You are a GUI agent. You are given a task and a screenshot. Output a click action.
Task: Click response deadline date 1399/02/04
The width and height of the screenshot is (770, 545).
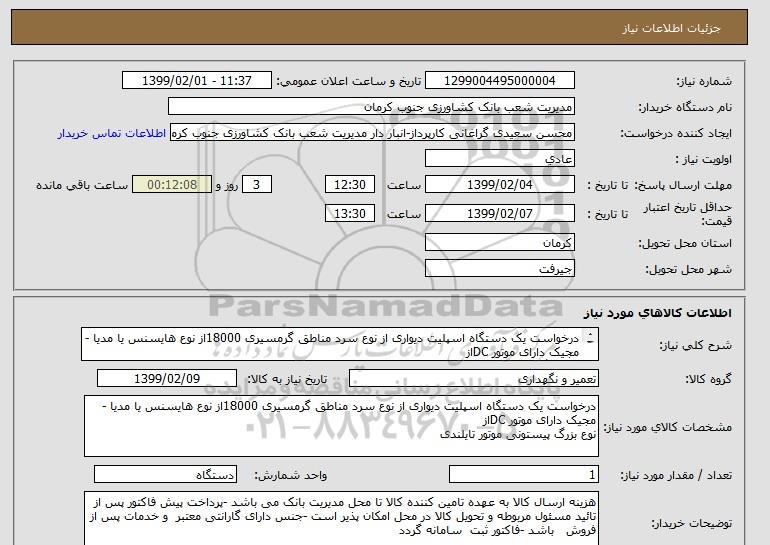[499, 185]
